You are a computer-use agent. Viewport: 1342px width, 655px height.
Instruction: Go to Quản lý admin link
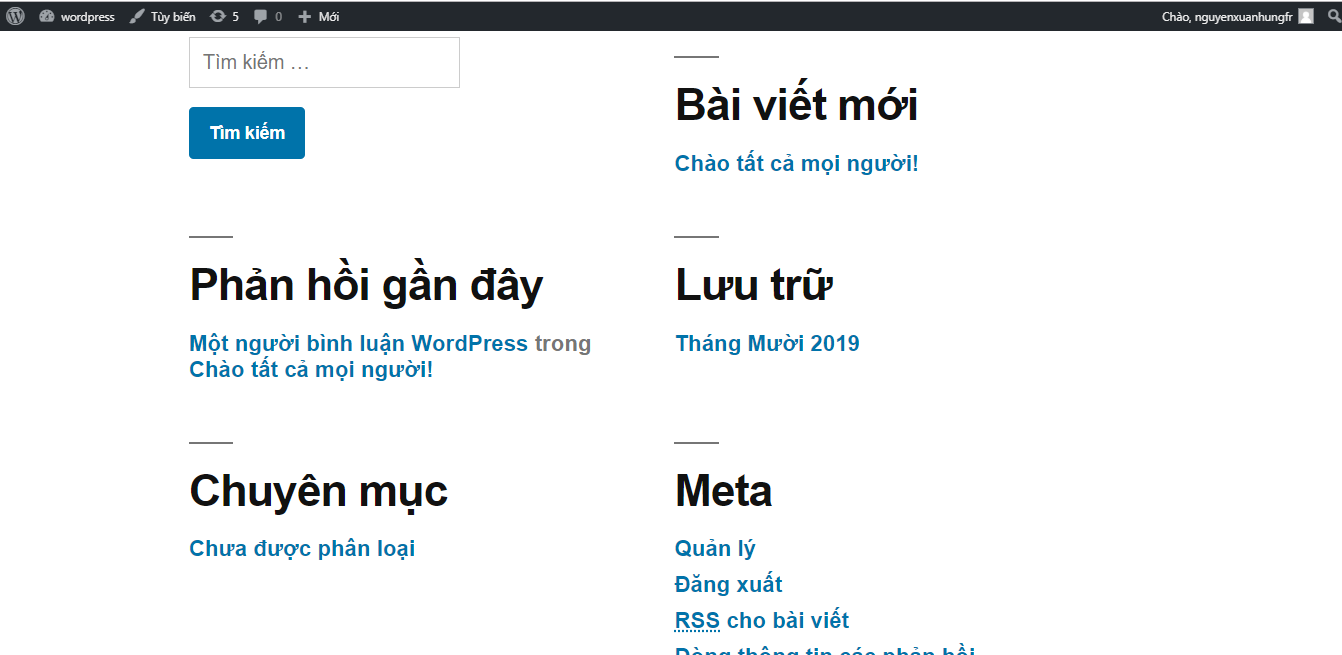tap(715, 548)
